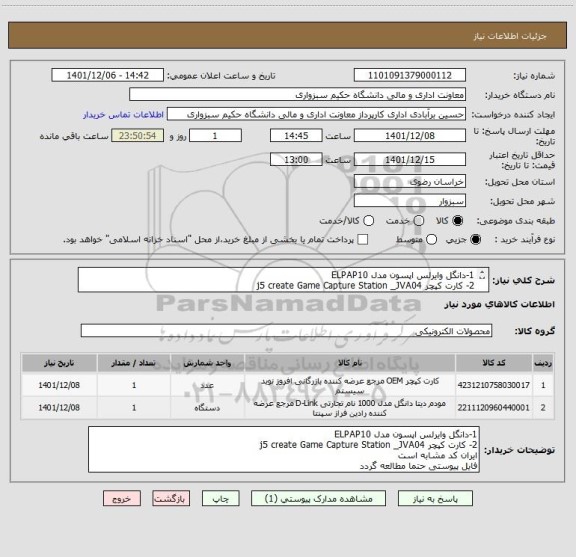Select the متوسط purchase type radio
Viewport: 576px width, 557px height.
[x=432, y=240]
